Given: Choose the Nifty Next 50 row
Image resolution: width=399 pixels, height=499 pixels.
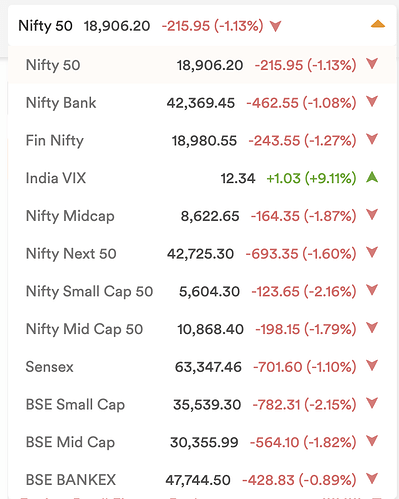Looking at the screenshot, I should pyautogui.click(x=202, y=253).
